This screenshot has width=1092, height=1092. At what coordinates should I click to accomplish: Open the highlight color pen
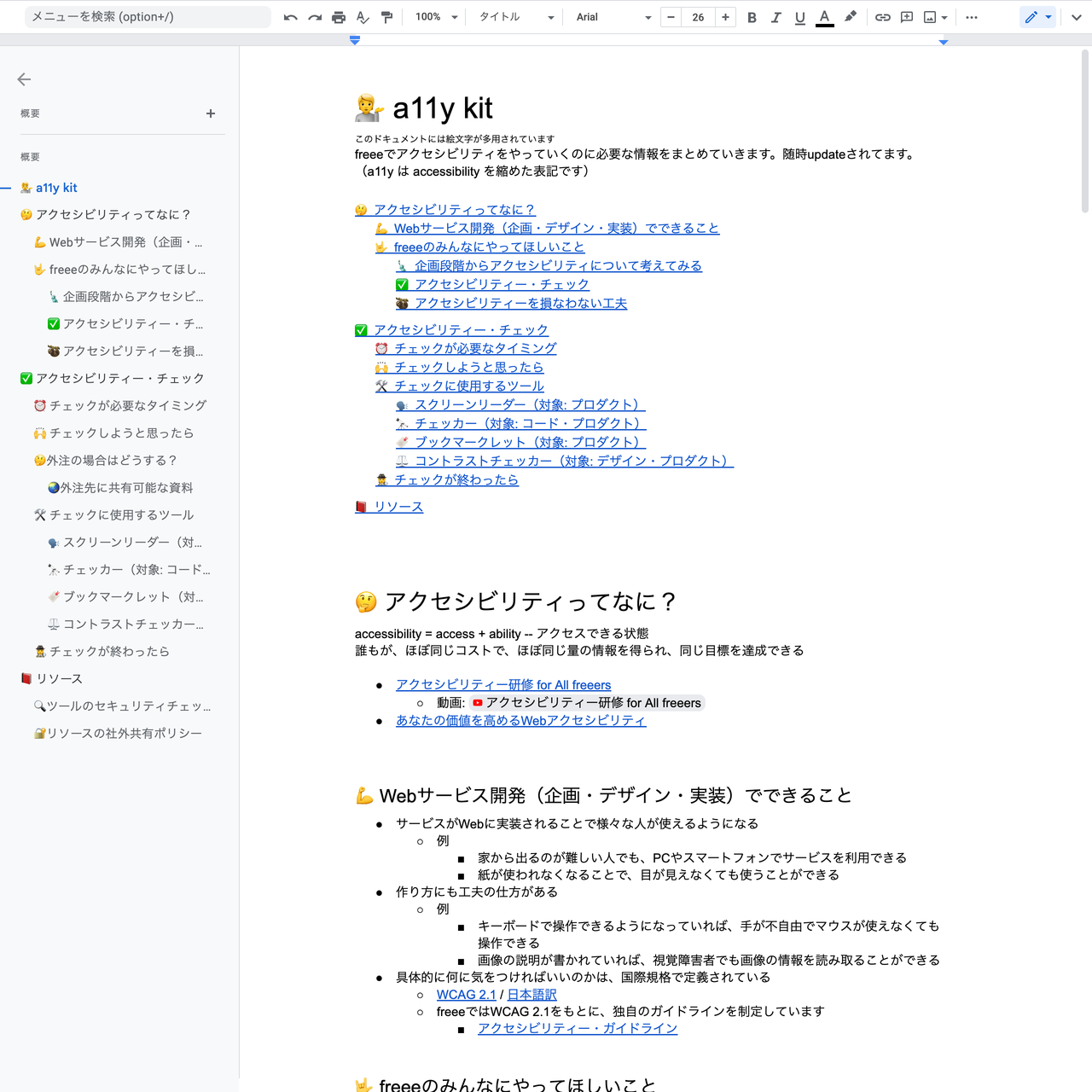point(850,17)
